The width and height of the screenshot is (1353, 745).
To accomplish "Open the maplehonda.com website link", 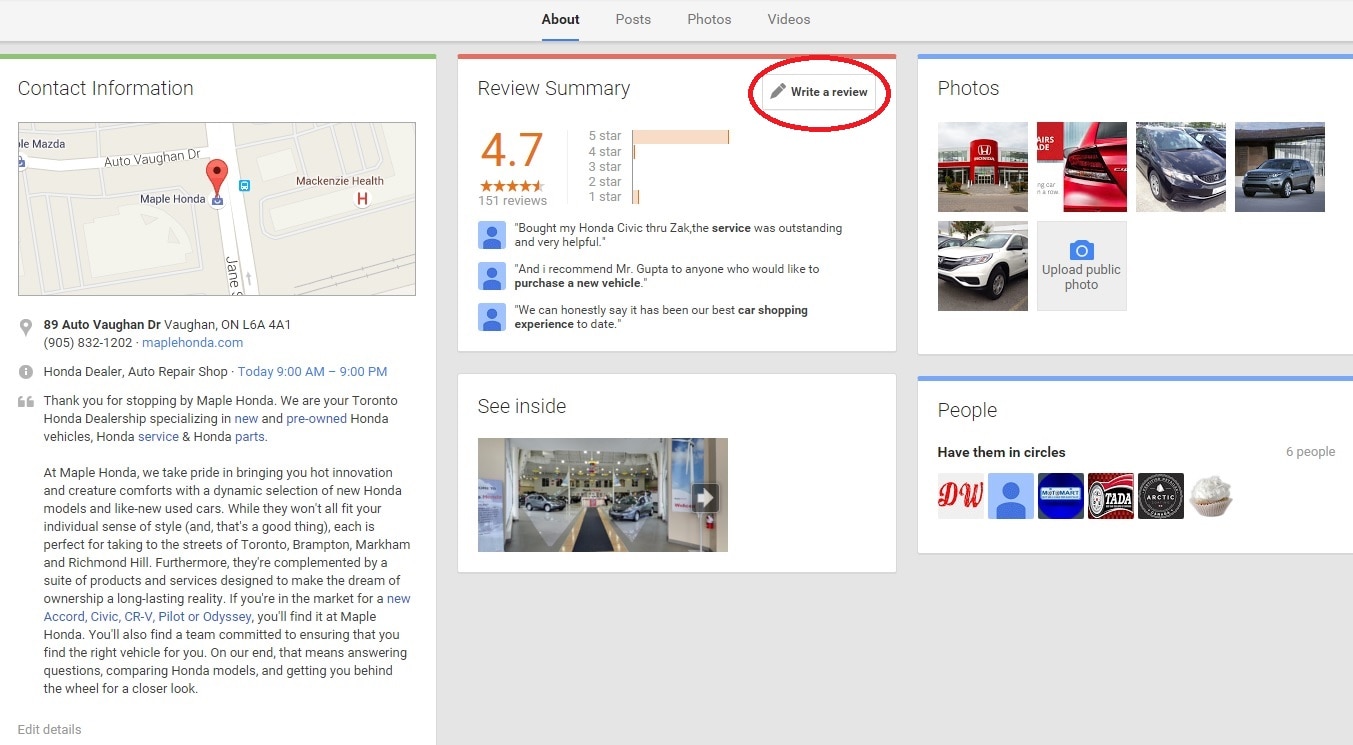I will pyautogui.click(x=192, y=342).
